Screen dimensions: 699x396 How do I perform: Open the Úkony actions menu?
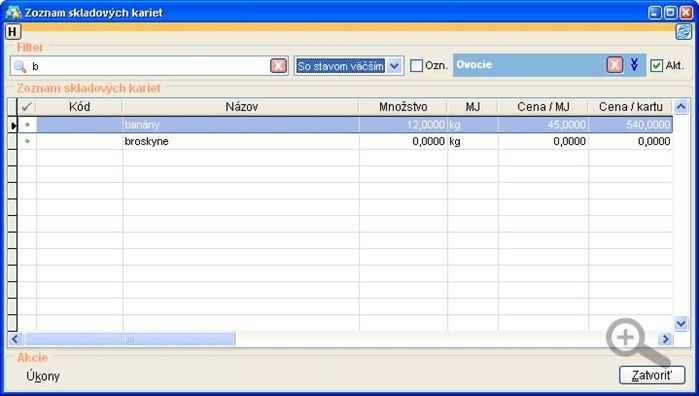43,376
